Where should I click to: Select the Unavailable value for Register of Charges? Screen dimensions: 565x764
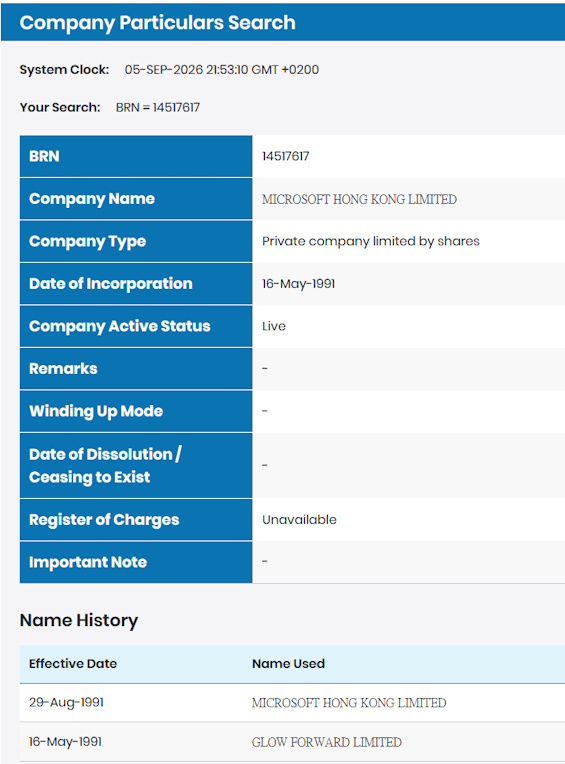point(299,519)
